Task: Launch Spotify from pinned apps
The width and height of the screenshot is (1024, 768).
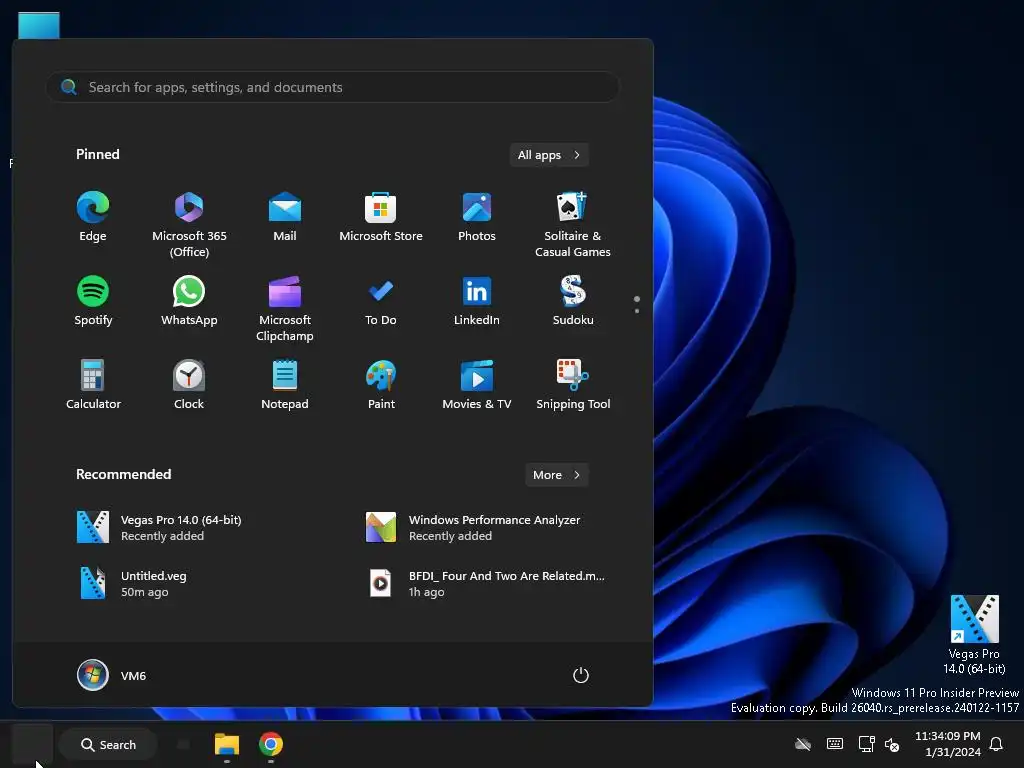Action: [93, 301]
